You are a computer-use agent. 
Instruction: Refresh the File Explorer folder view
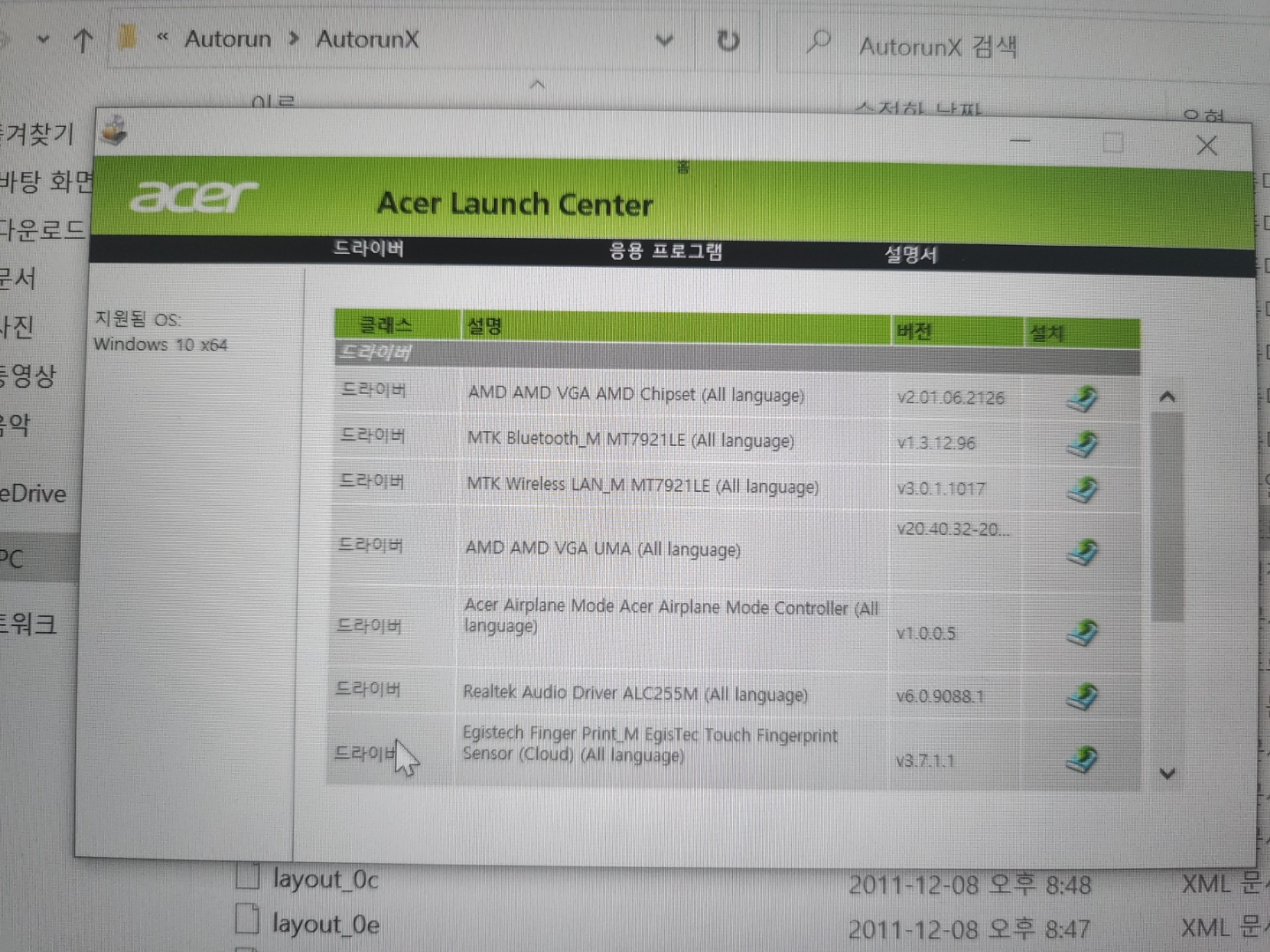(728, 41)
